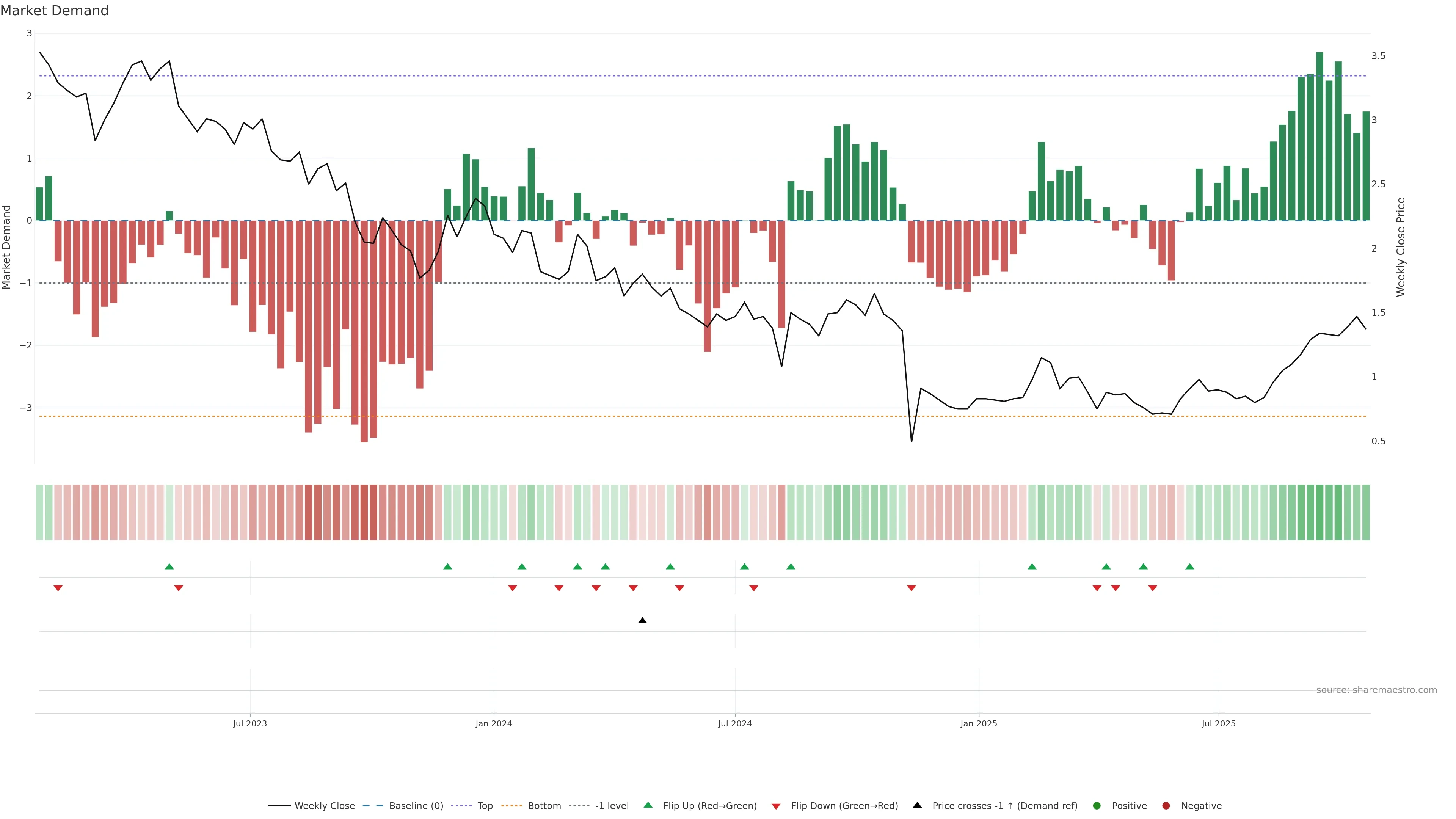This screenshot has width=1456, height=819.
Task: Click the last green flip-up marker before Jul 2025
Action: coord(1190,566)
